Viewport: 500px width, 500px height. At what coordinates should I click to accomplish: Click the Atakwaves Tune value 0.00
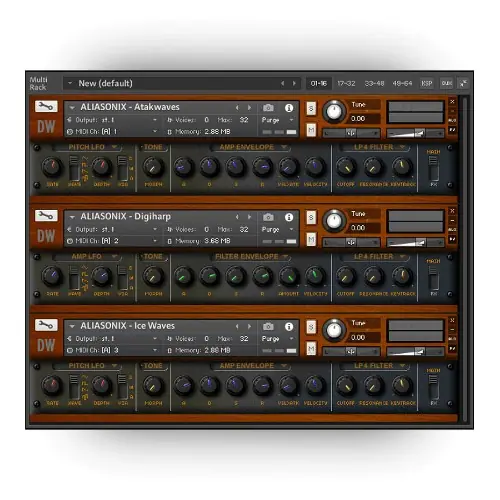tap(358, 119)
